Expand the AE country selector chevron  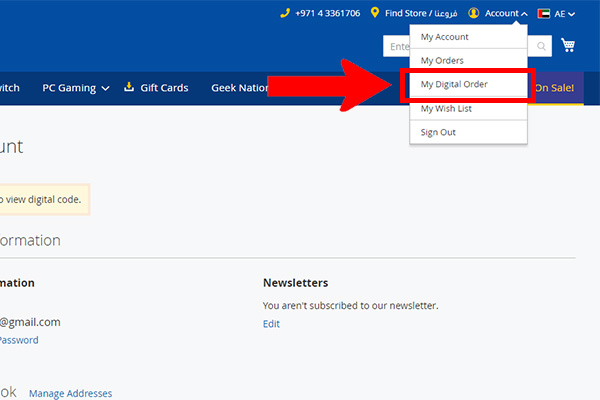pos(571,15)
